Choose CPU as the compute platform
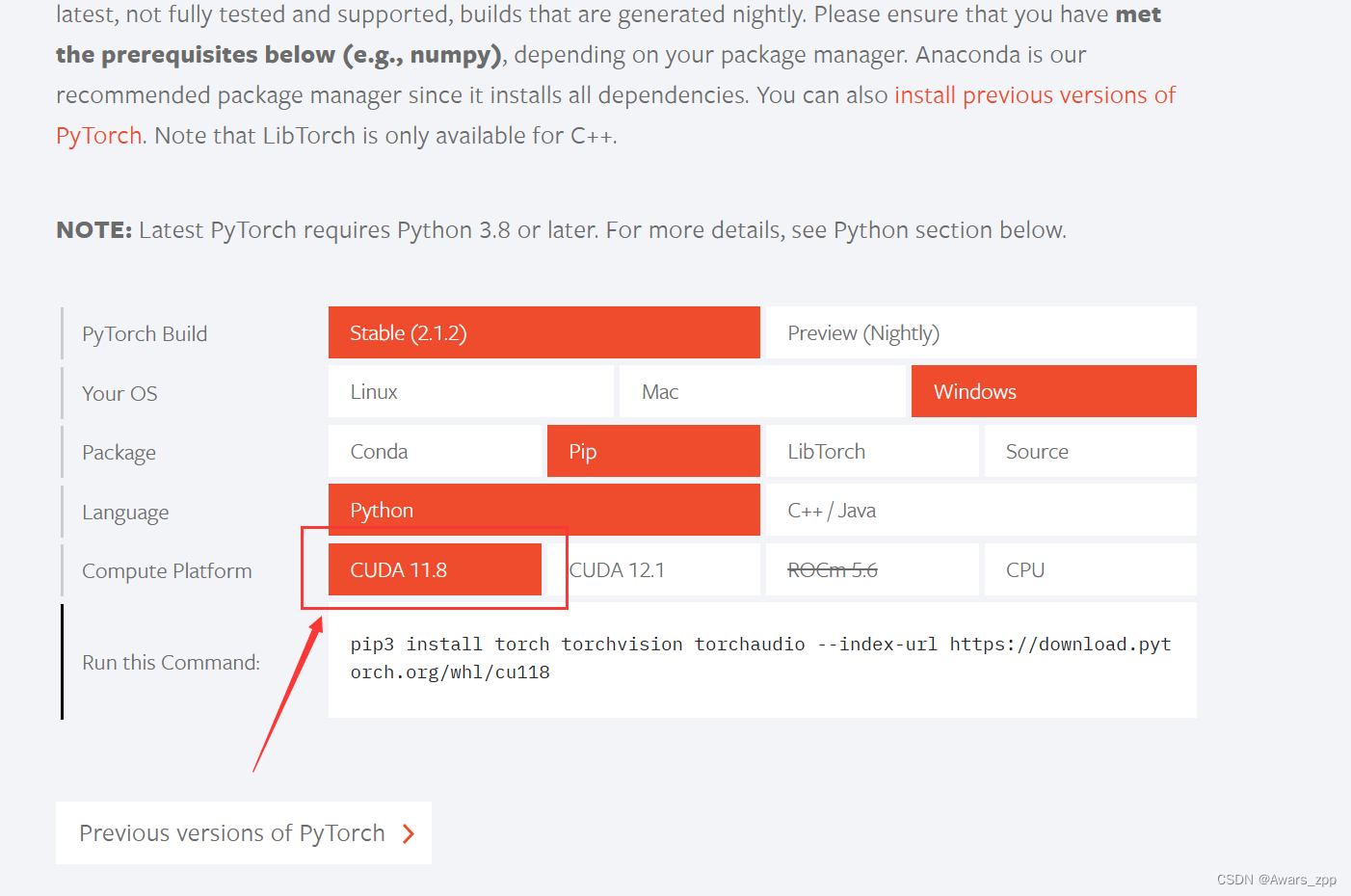The width and height of the screenshot is (1351, 896). tap(1089, 569)
